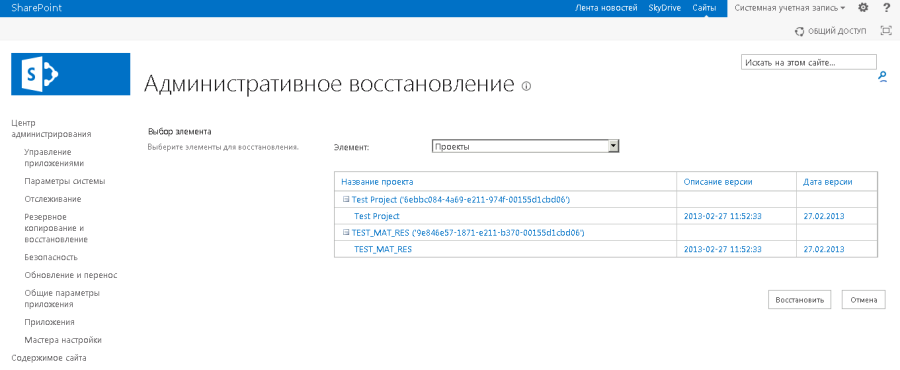Click the search magnifier icon
The height and width of the screenshot is (370, 900).
point(883,77)
